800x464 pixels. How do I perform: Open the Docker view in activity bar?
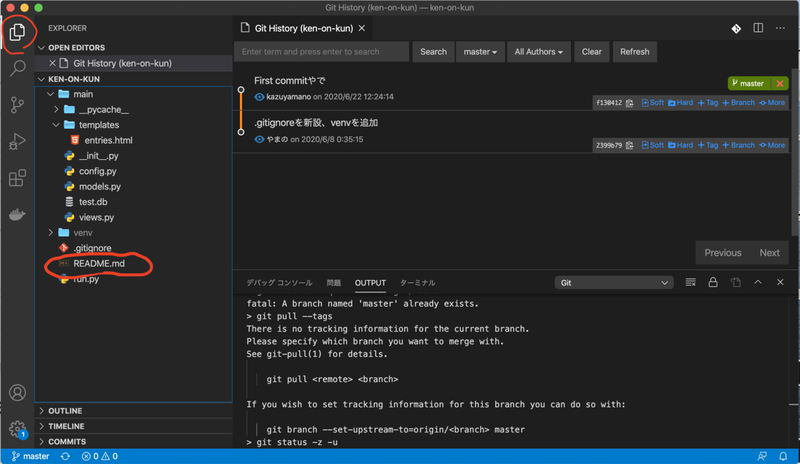click(17, 214)
